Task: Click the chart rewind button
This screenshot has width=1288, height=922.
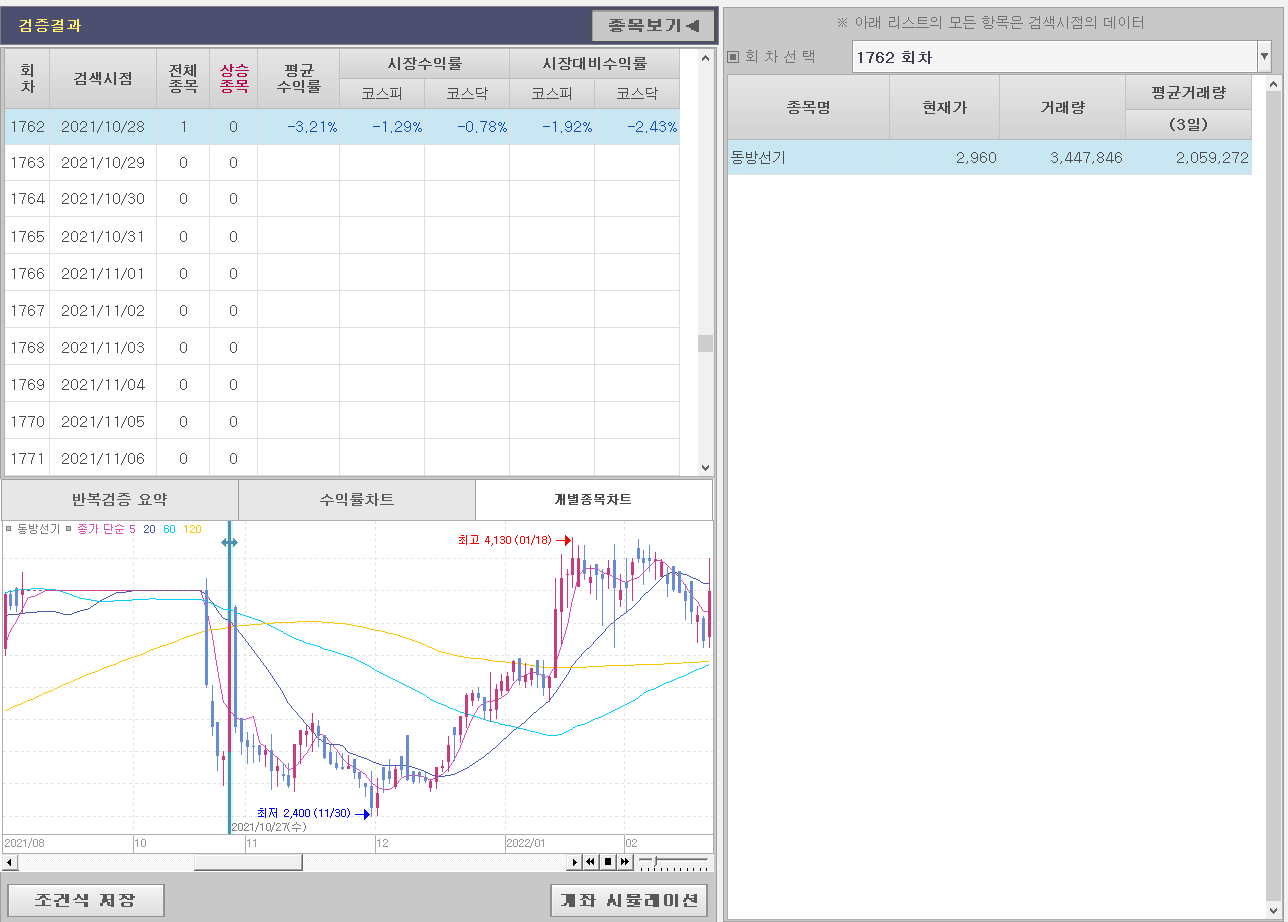Action: [x=591, y=862]
